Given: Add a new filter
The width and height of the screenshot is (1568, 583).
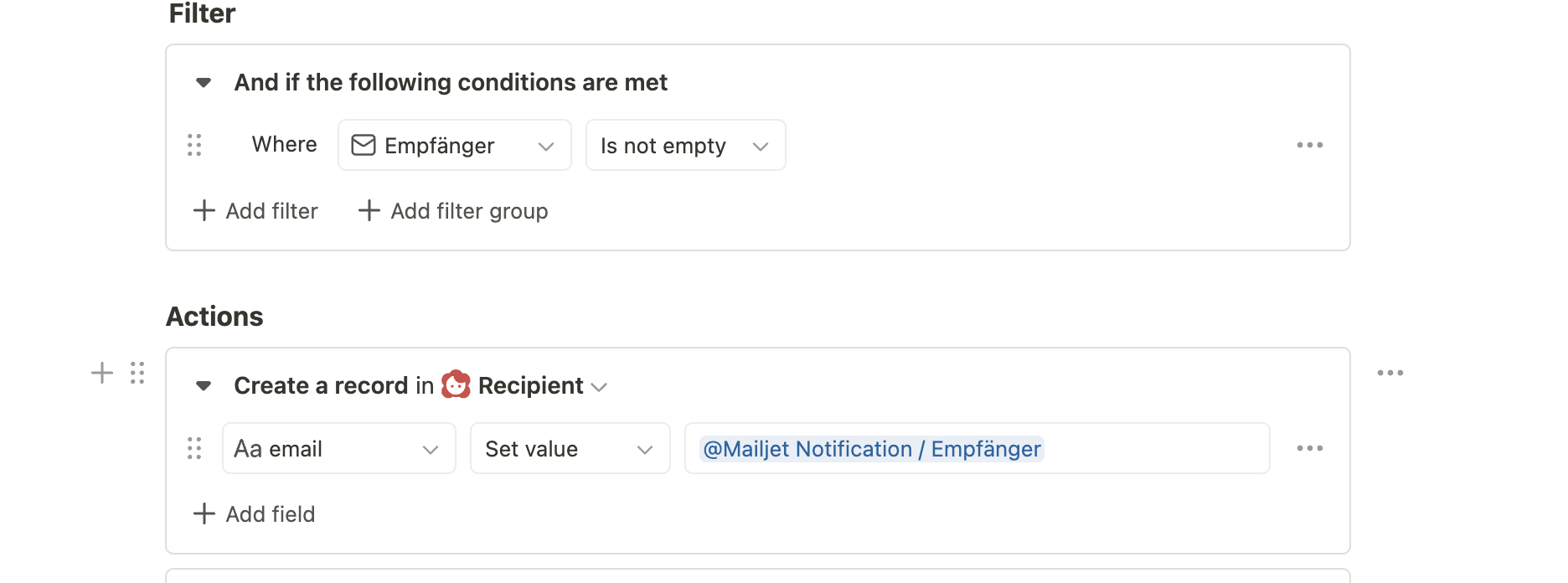Looking at the screenshot, I should [x=255, y=211].
